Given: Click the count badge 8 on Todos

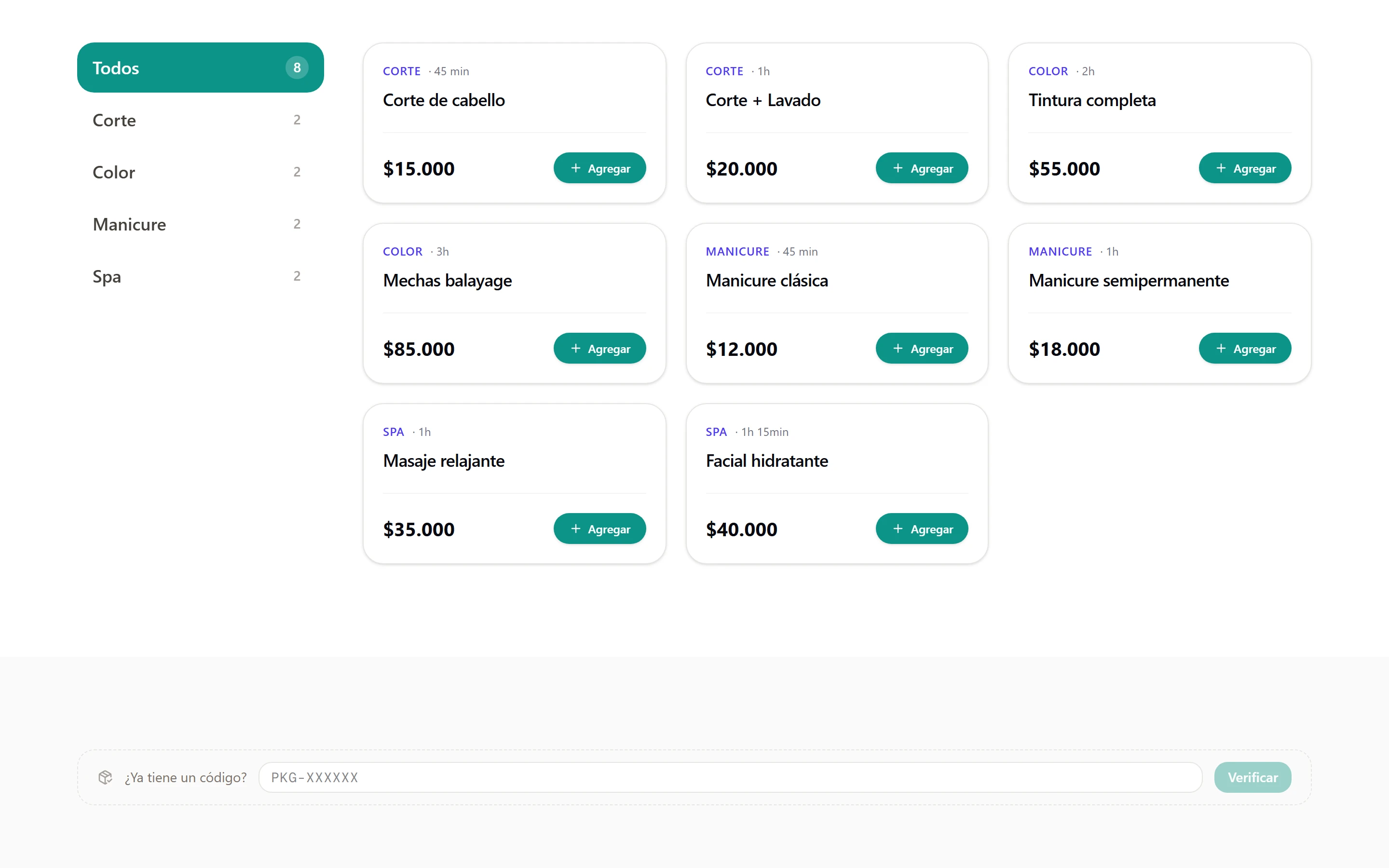Looking at the screenshot, I should [x=297, y=68].
